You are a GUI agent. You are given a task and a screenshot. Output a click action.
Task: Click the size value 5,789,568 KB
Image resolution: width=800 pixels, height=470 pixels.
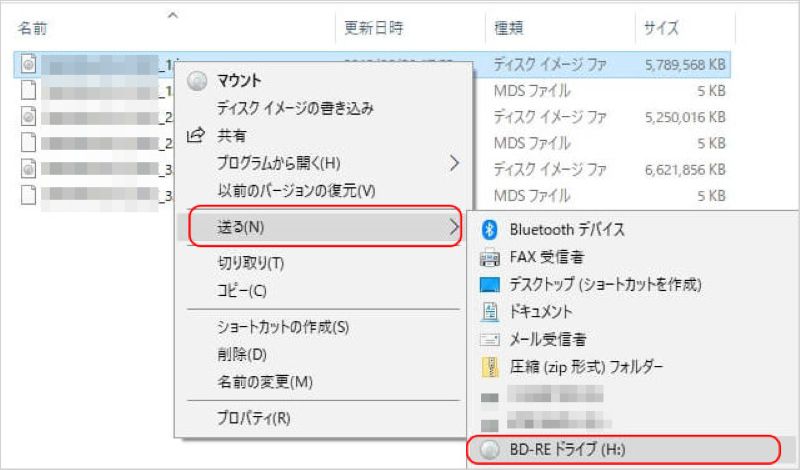[x=685, y=65]
